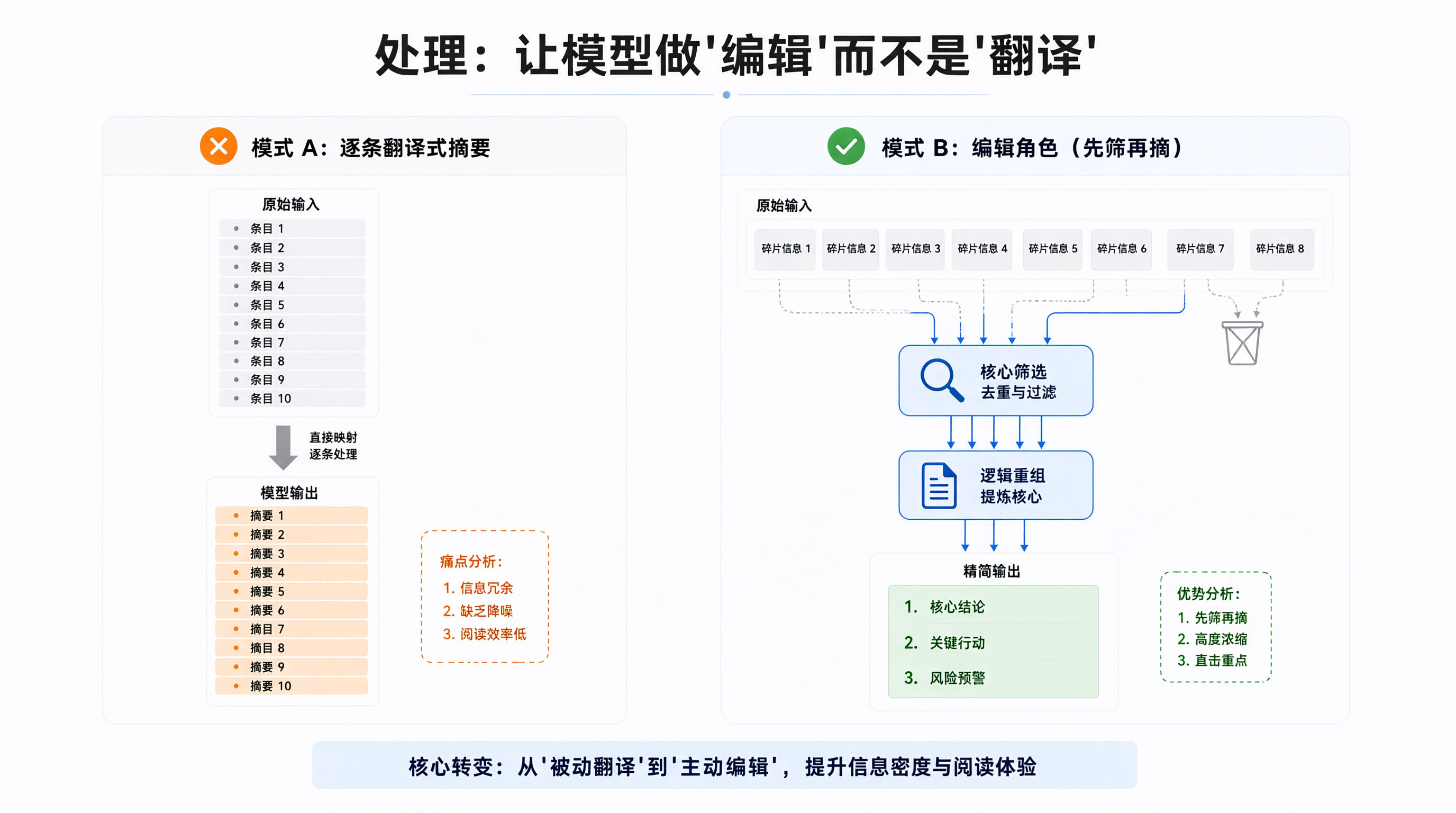Click the 摘目 7 output row
This screenshot has height=813, width=1456.
pos(291,629)
